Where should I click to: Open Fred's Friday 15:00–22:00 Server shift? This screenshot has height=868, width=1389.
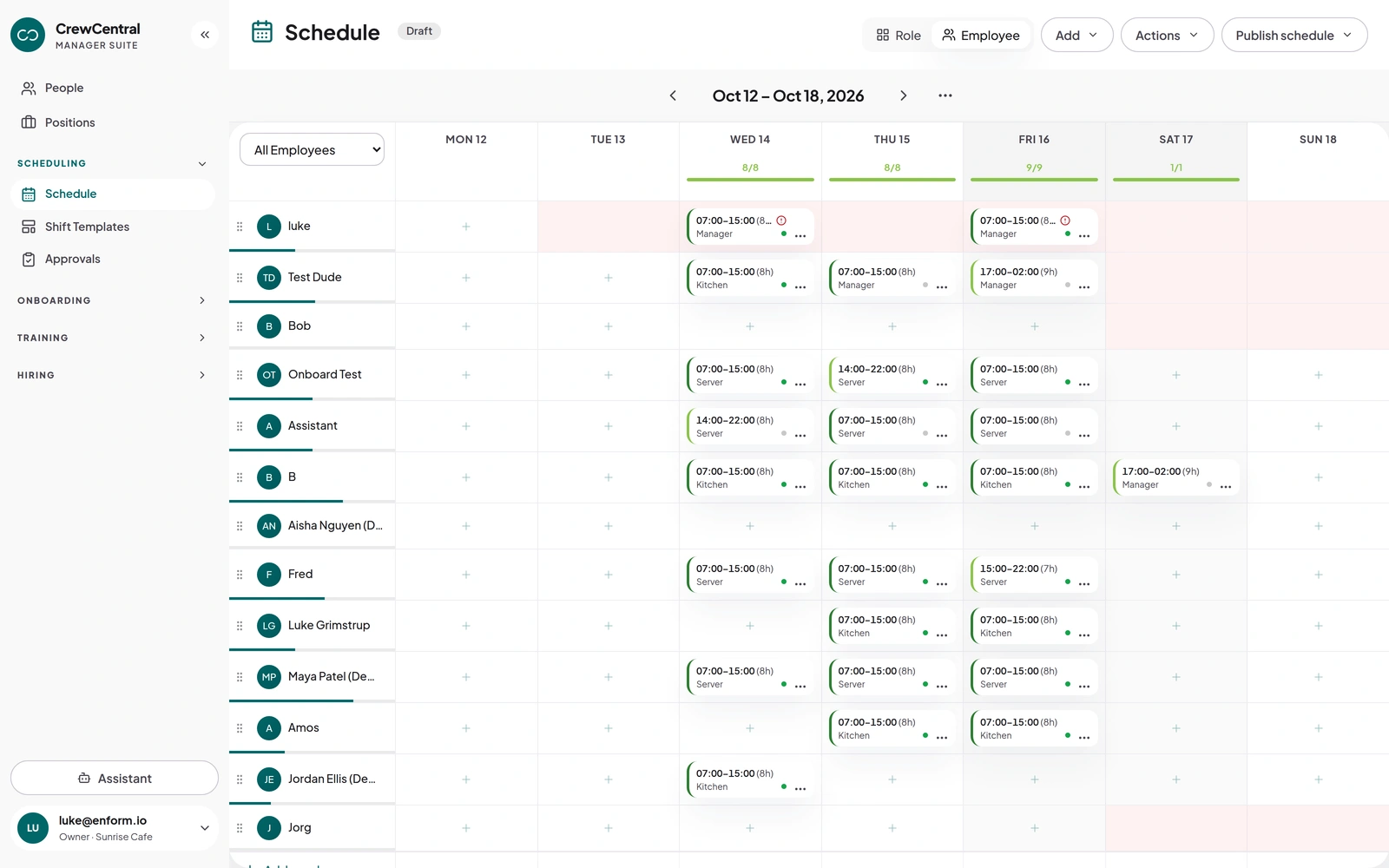click(x=1034, y=575)
